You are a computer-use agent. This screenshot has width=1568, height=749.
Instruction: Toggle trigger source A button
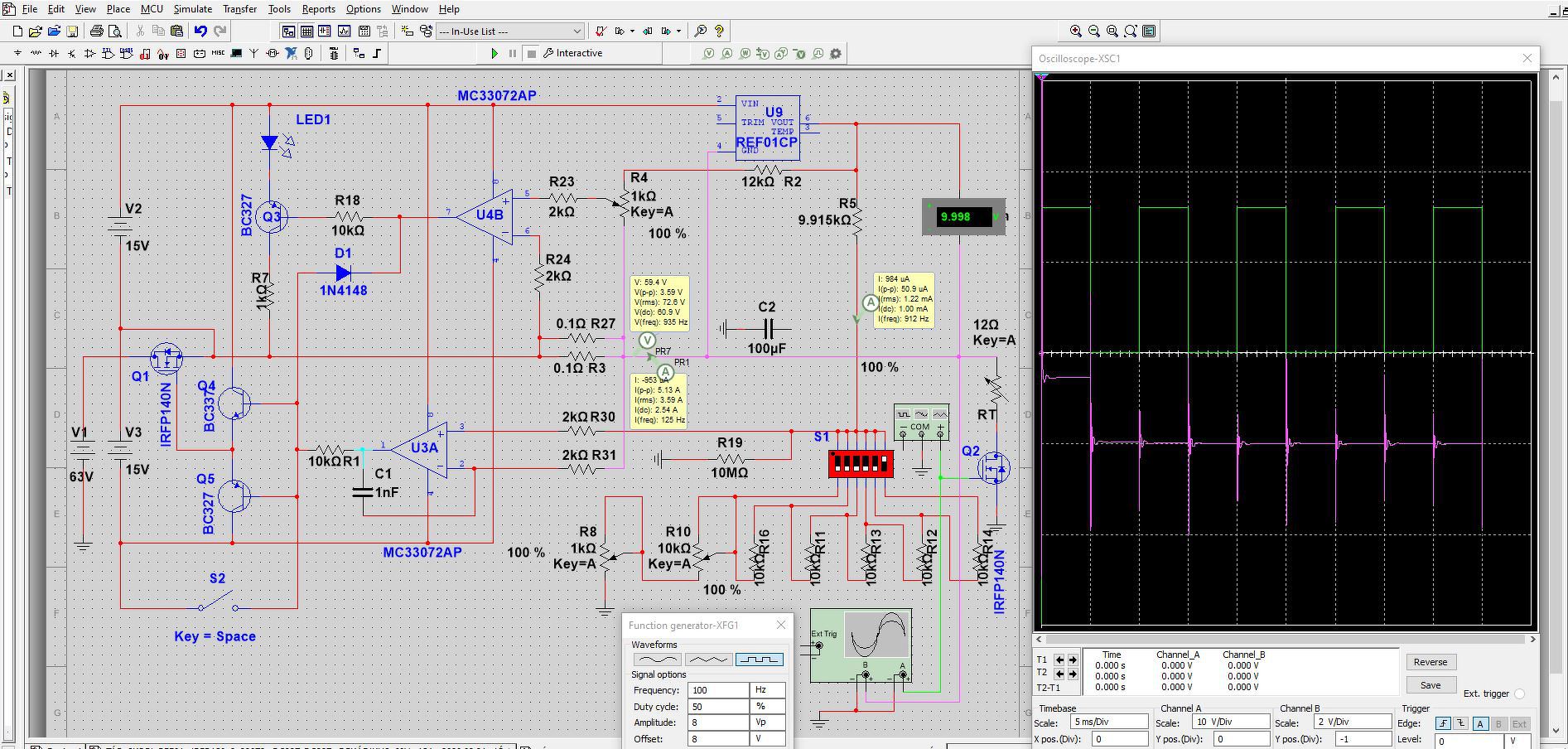point(1480,724)
